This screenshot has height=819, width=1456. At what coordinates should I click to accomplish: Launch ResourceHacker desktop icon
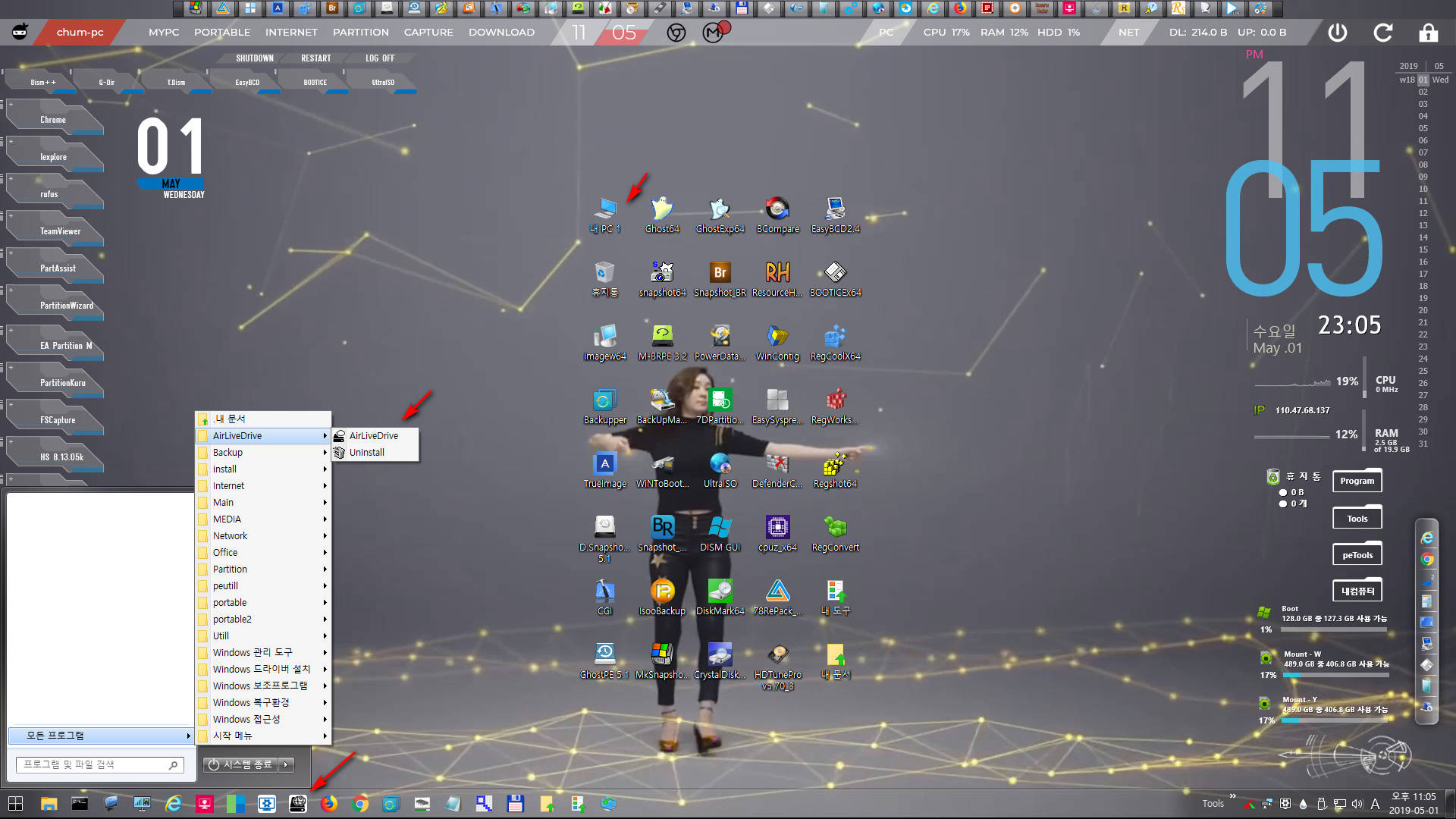coord(777,278)
